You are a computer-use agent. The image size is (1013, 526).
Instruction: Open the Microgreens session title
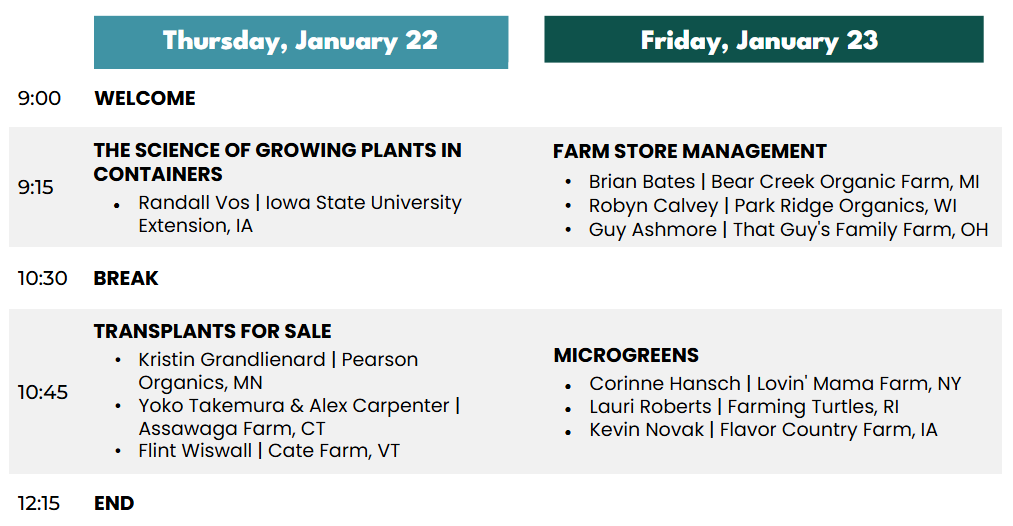626,355
